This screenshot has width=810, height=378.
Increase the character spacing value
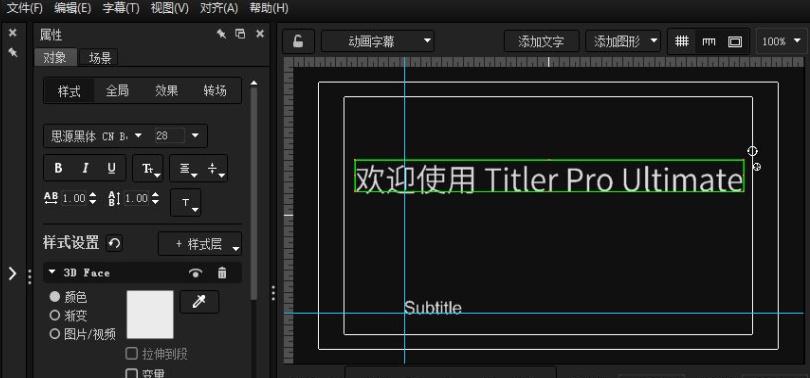(x=92, y=195)
